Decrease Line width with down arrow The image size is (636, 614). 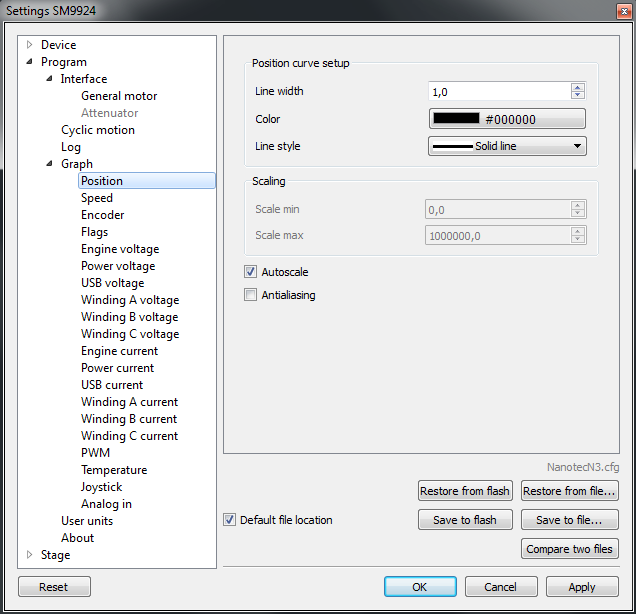pos(578,96)
